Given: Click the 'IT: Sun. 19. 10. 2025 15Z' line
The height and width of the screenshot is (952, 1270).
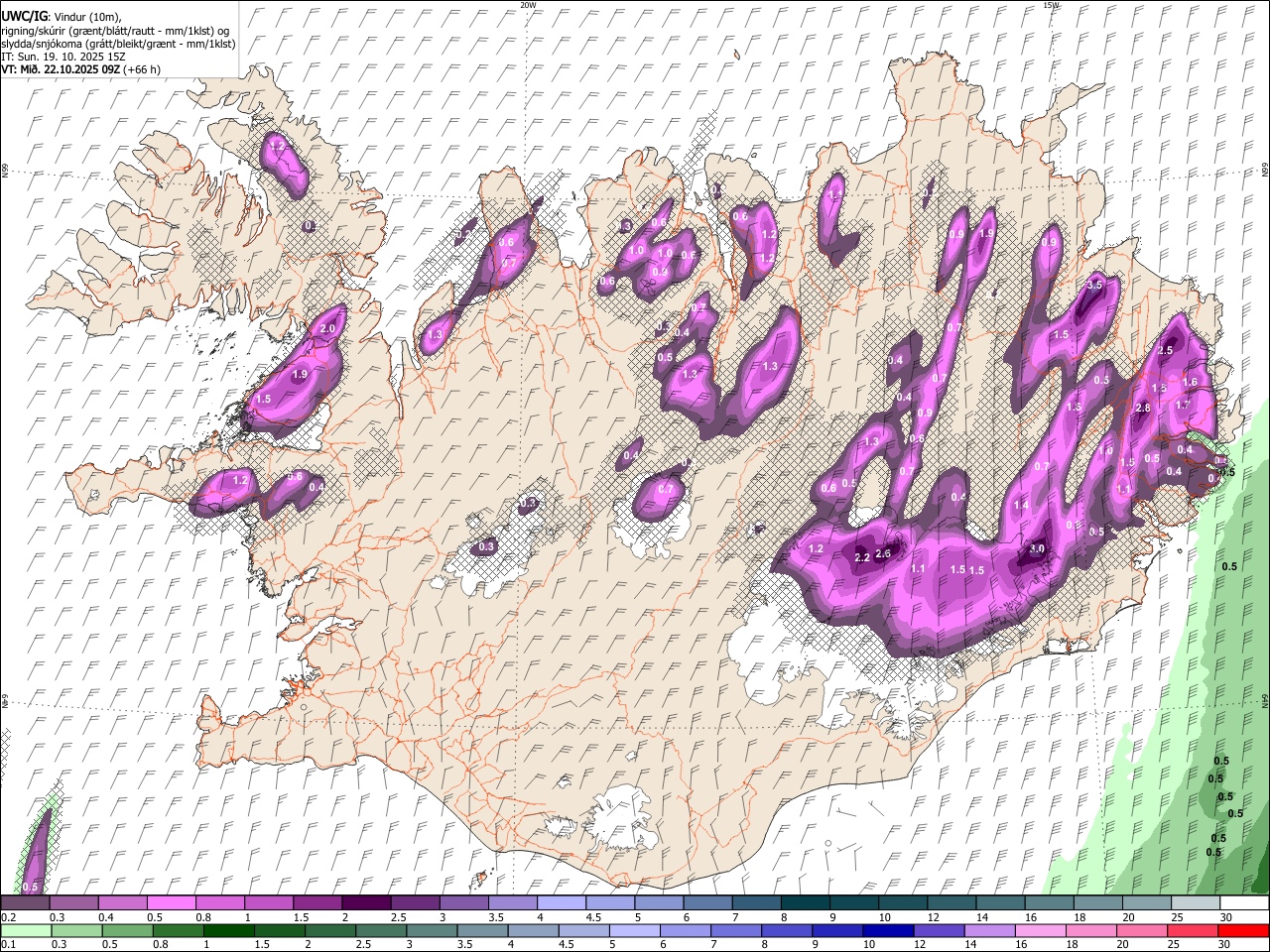Looking at the screenshot, I should 63,57.
